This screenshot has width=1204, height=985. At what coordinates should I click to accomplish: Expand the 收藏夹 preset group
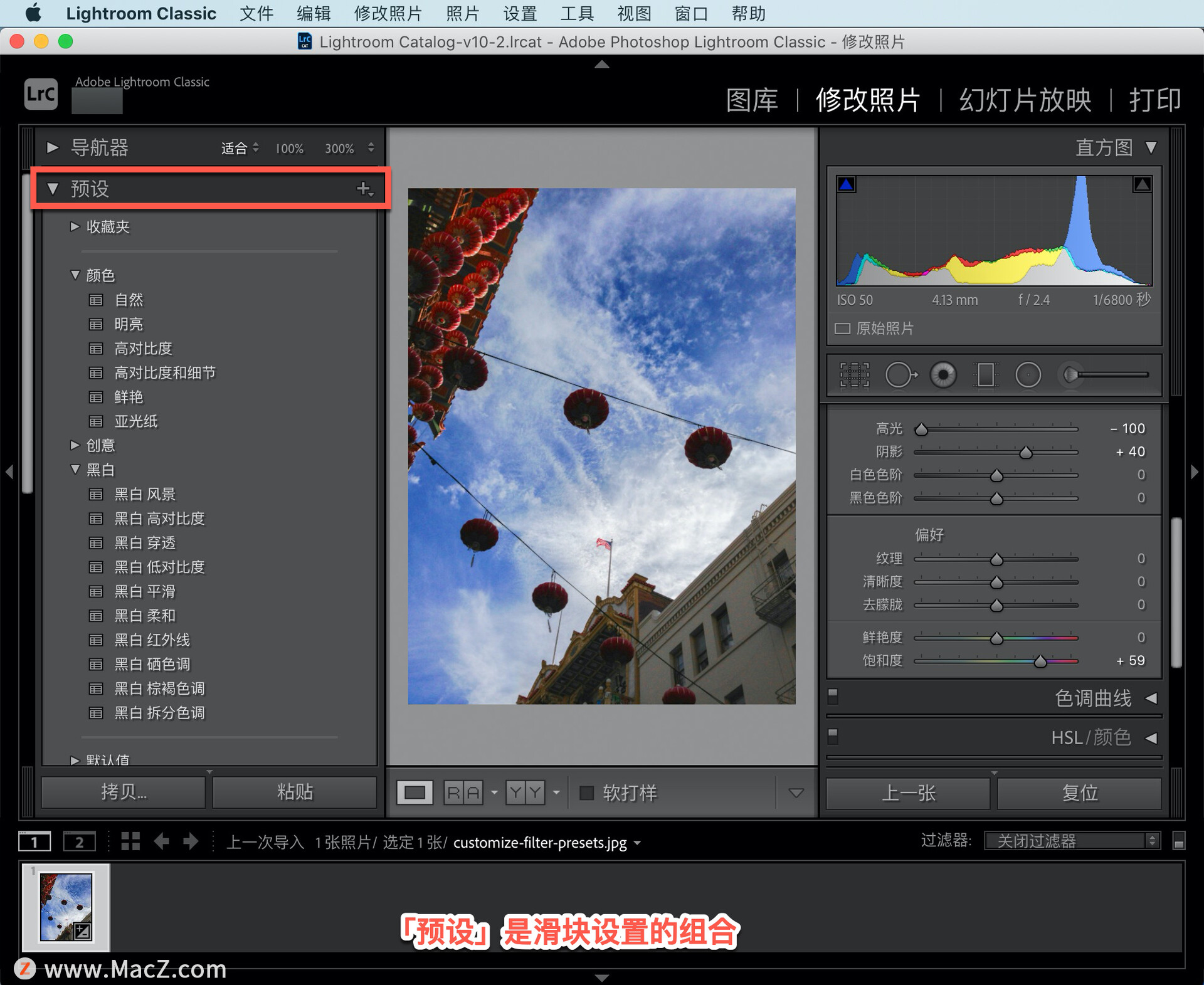(x=75, y=226)
